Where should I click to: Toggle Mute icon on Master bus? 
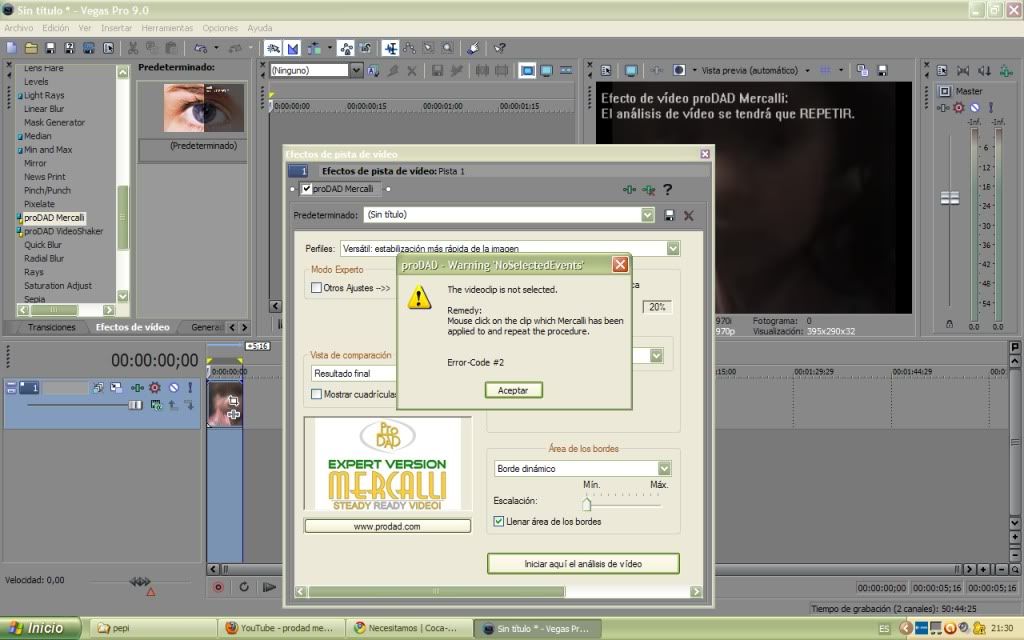(x=974, y=108)
